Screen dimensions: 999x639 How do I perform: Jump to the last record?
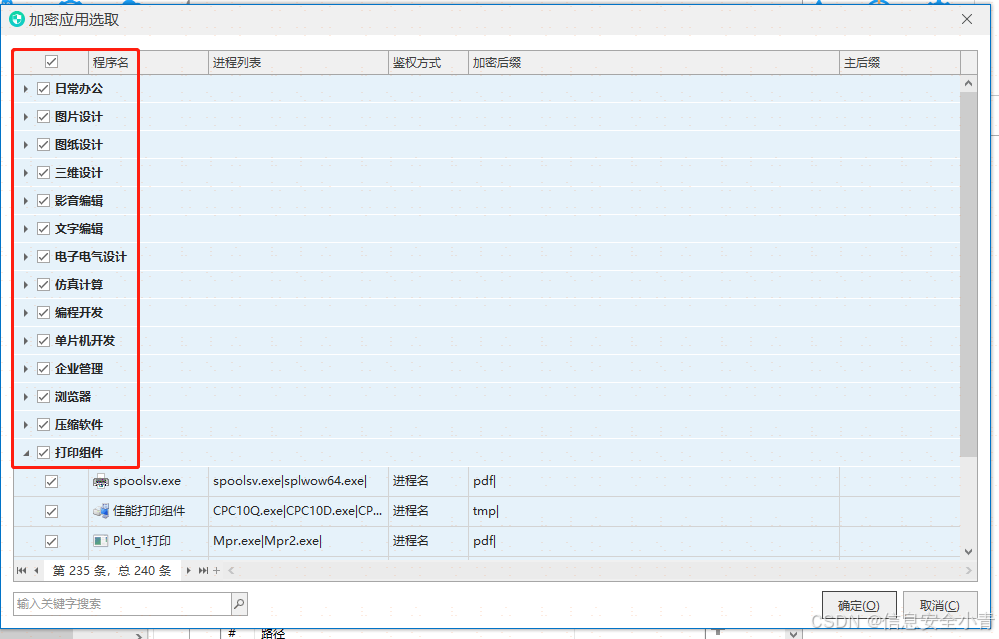click(x=203, y=571)
